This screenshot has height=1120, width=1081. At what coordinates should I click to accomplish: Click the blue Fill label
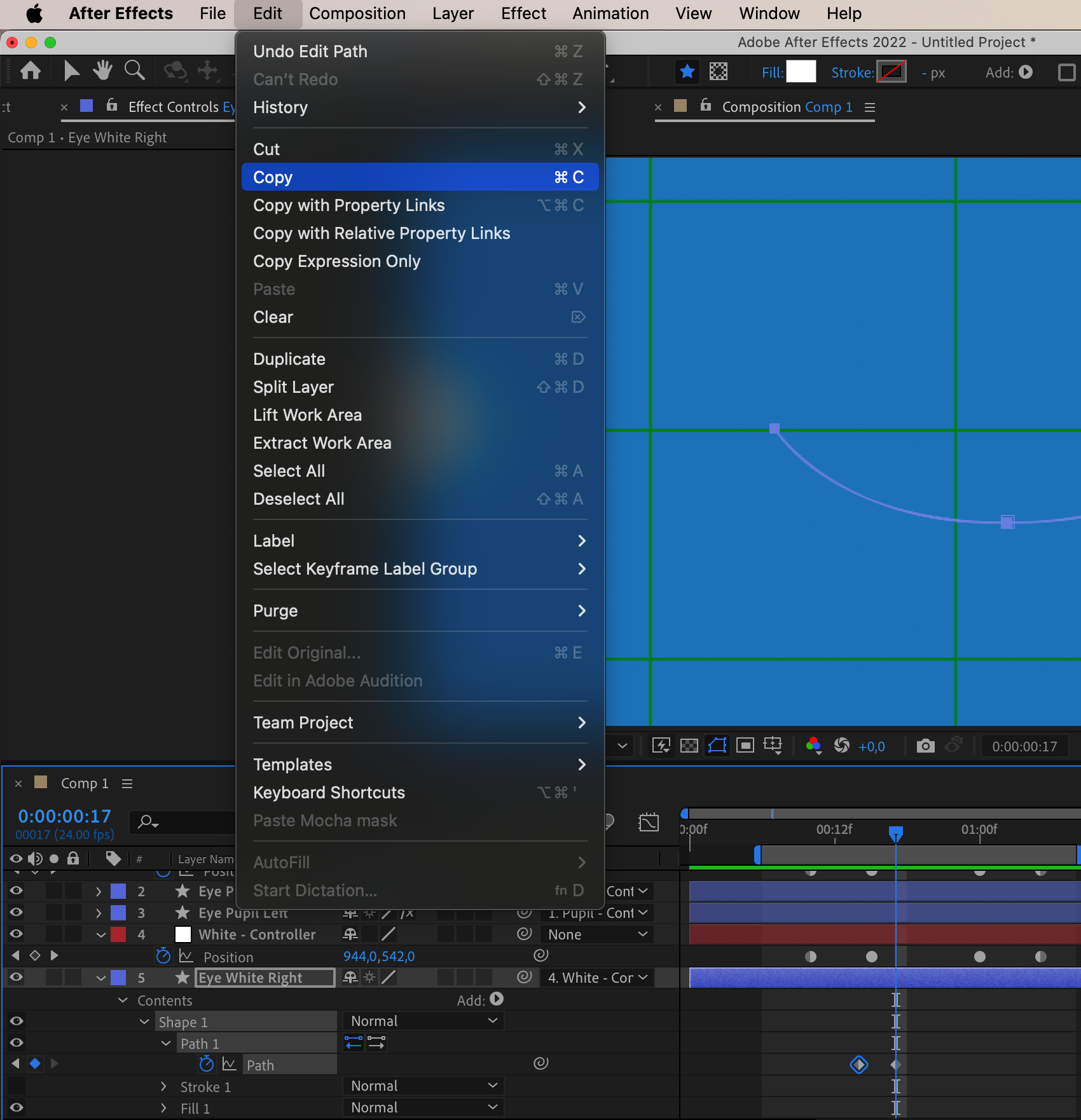(x=773, y=72)
